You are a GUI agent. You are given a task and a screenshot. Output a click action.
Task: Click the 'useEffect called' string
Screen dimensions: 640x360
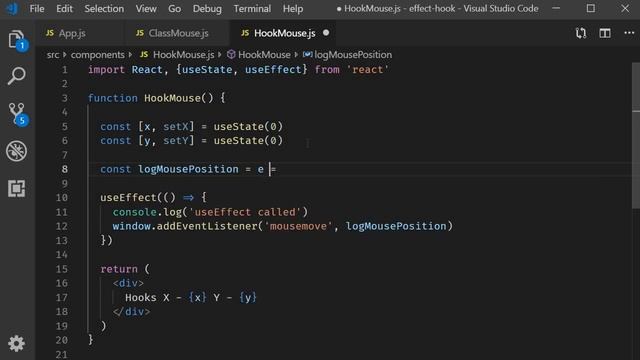click(245, 212)
